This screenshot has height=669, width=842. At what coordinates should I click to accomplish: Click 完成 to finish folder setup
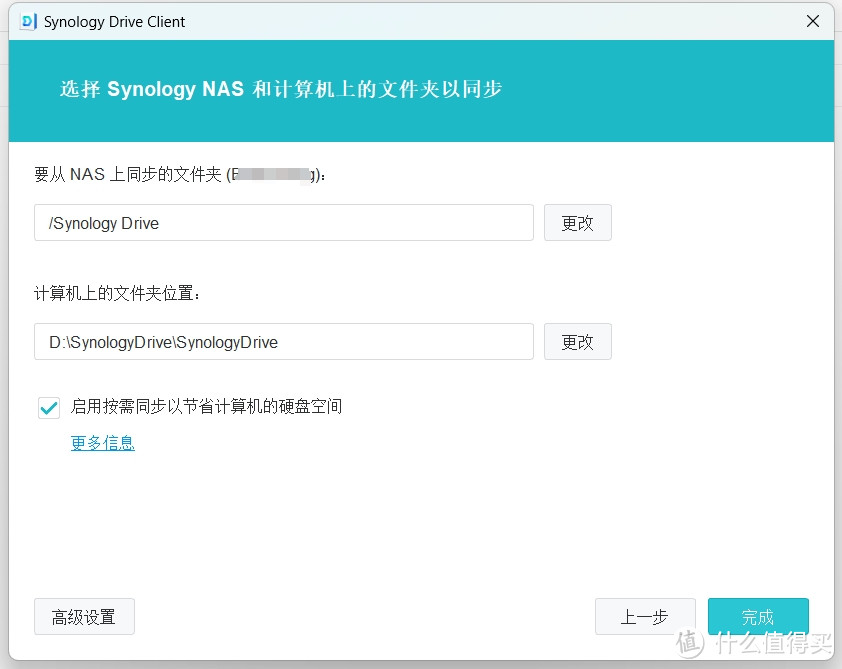(758, 616)
